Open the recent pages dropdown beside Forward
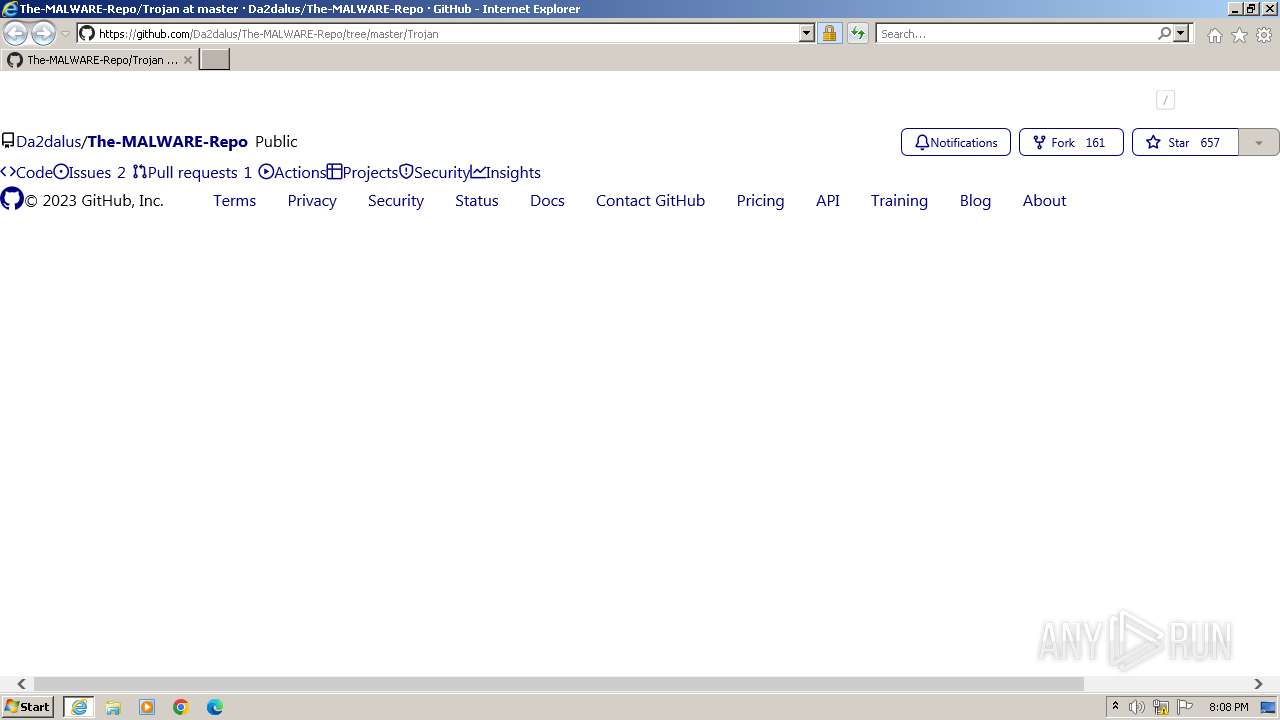This screenshot has width=1280, height=720. coord(65,34)
